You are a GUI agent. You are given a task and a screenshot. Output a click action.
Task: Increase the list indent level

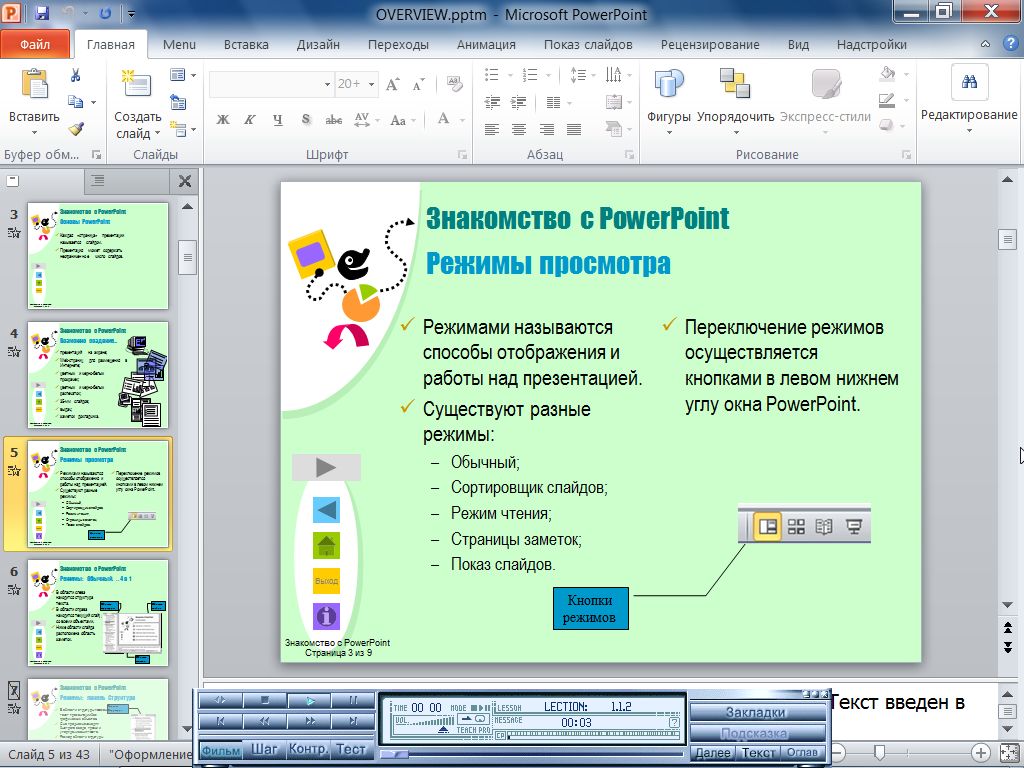coord(519,102)
